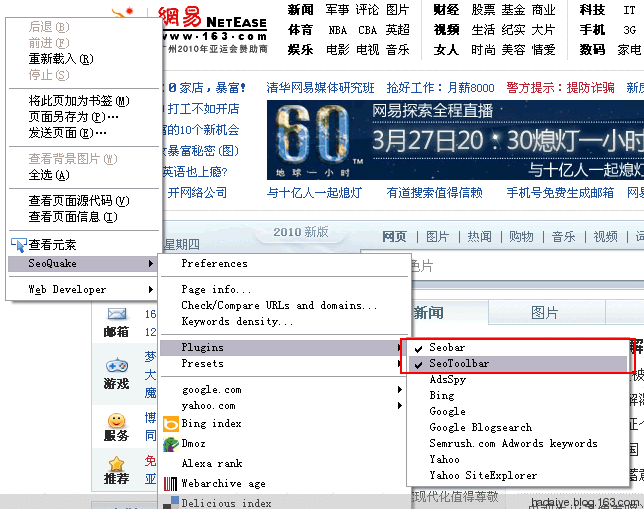The image size is (644, 509).
Task: Click the 推荐 star icon
Action: (x=117, y=463)
